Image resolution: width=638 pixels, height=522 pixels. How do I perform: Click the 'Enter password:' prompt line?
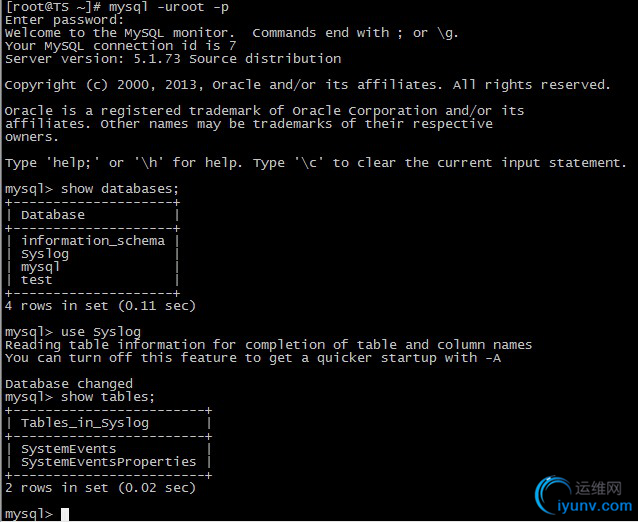click(64, 20)
